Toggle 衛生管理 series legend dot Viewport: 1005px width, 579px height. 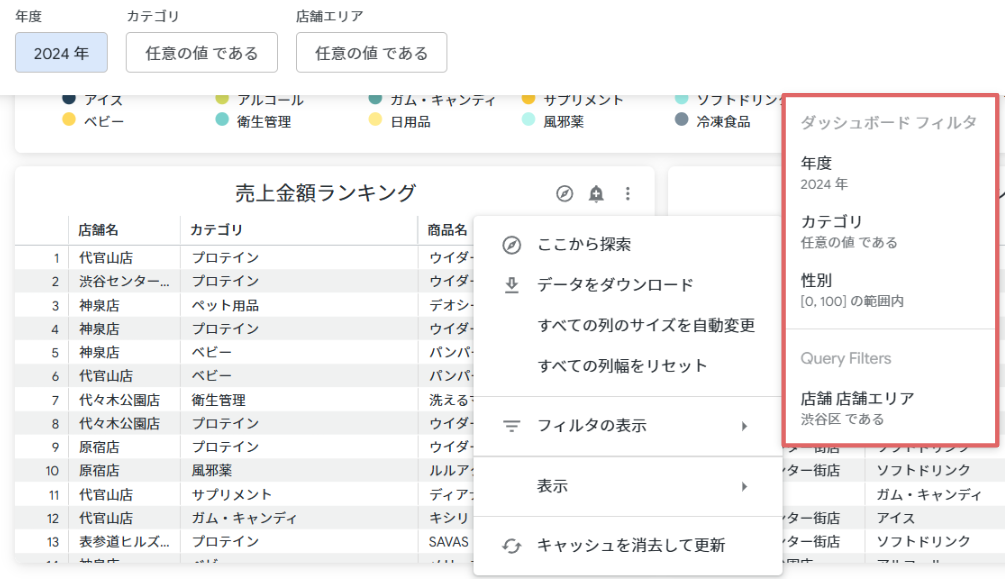222,119
